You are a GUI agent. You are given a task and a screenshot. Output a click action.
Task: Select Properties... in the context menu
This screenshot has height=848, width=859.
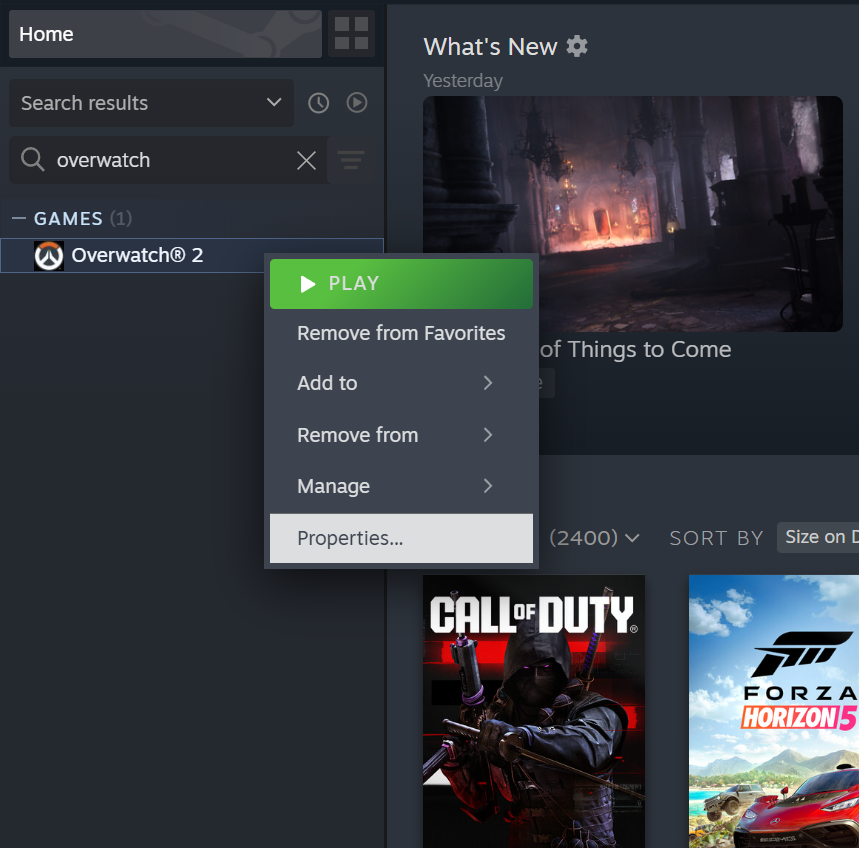coord(401,538)
